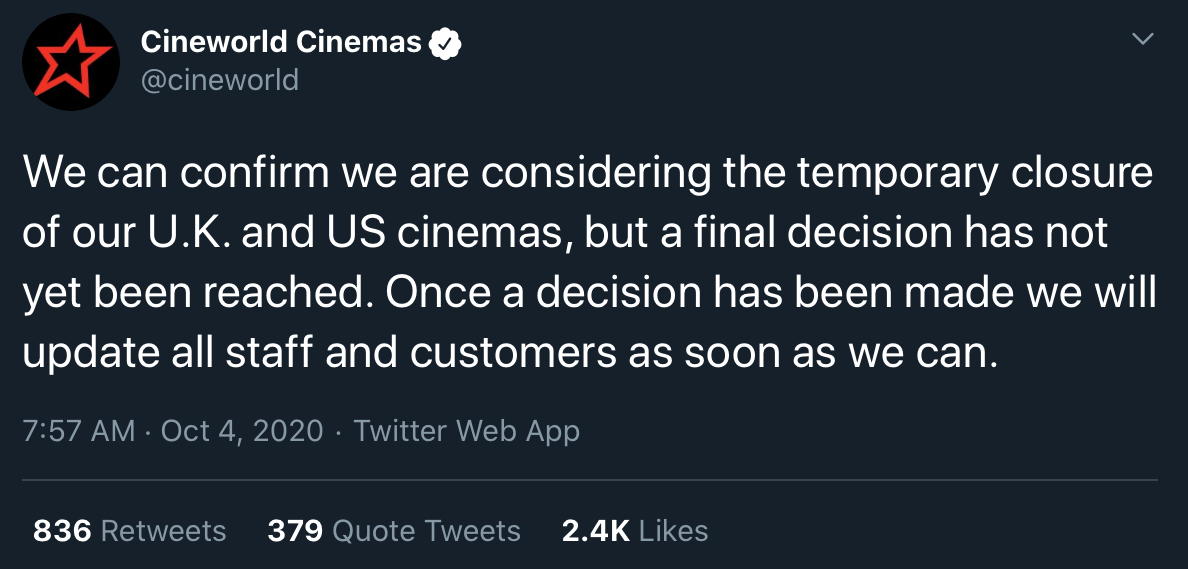Viewport: 1188px width, 569px height.
Task: Visit the @cineworld handle profile
Action: pyautogui.click(x=220, y=80)
